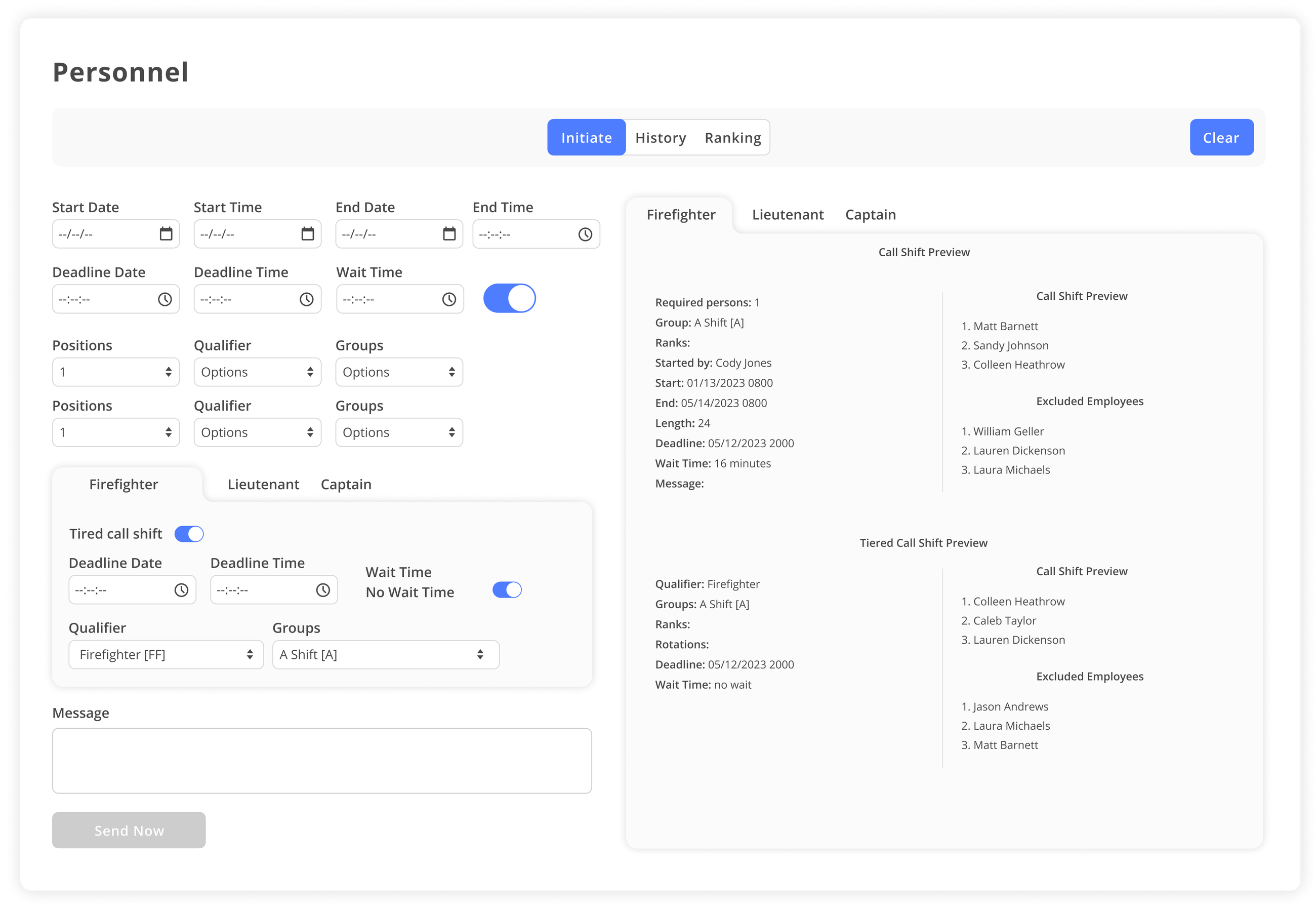Screen dimensions: 1316x909
Task: Click the Send Now button
Action: pyautogui.click(x=128, y=830)
